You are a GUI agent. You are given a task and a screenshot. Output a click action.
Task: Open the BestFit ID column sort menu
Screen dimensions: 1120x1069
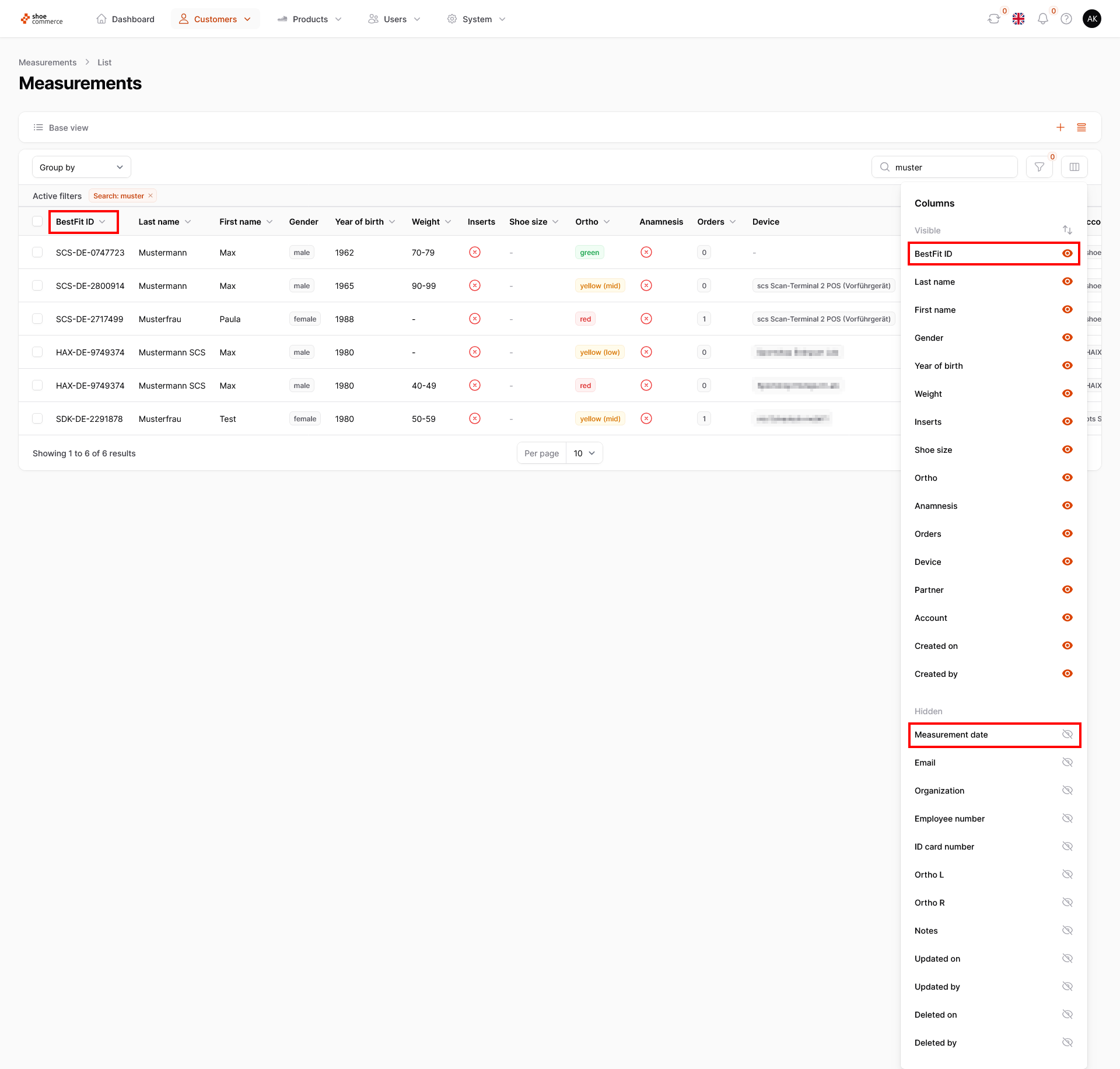click(103, 222)
